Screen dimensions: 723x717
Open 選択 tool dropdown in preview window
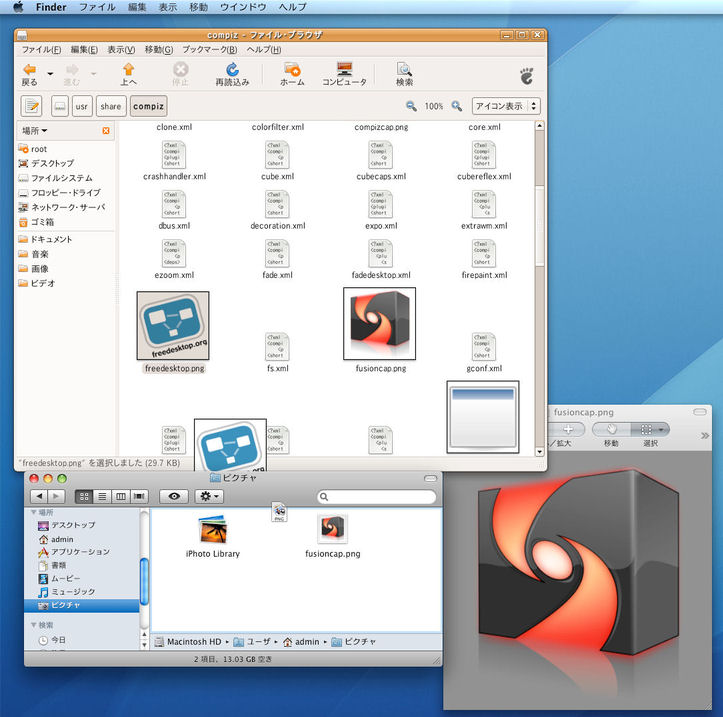coord(651,429)
